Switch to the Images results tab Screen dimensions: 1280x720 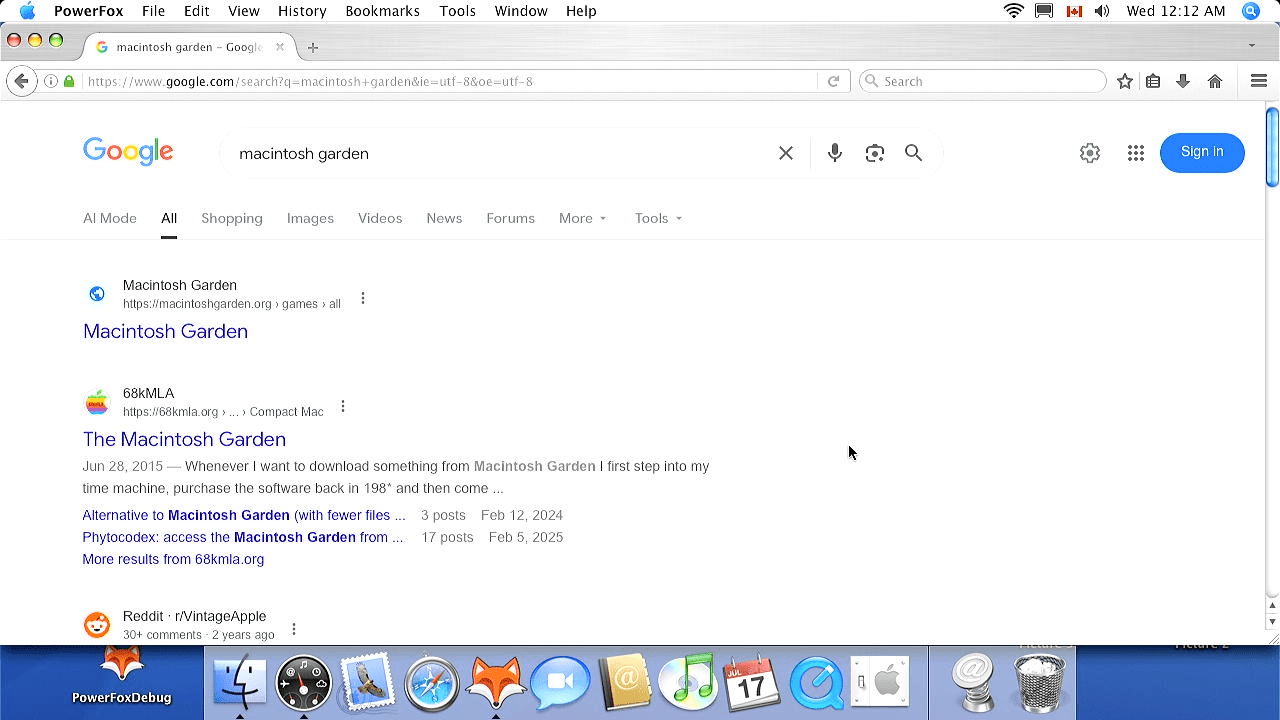coord(310,218)
